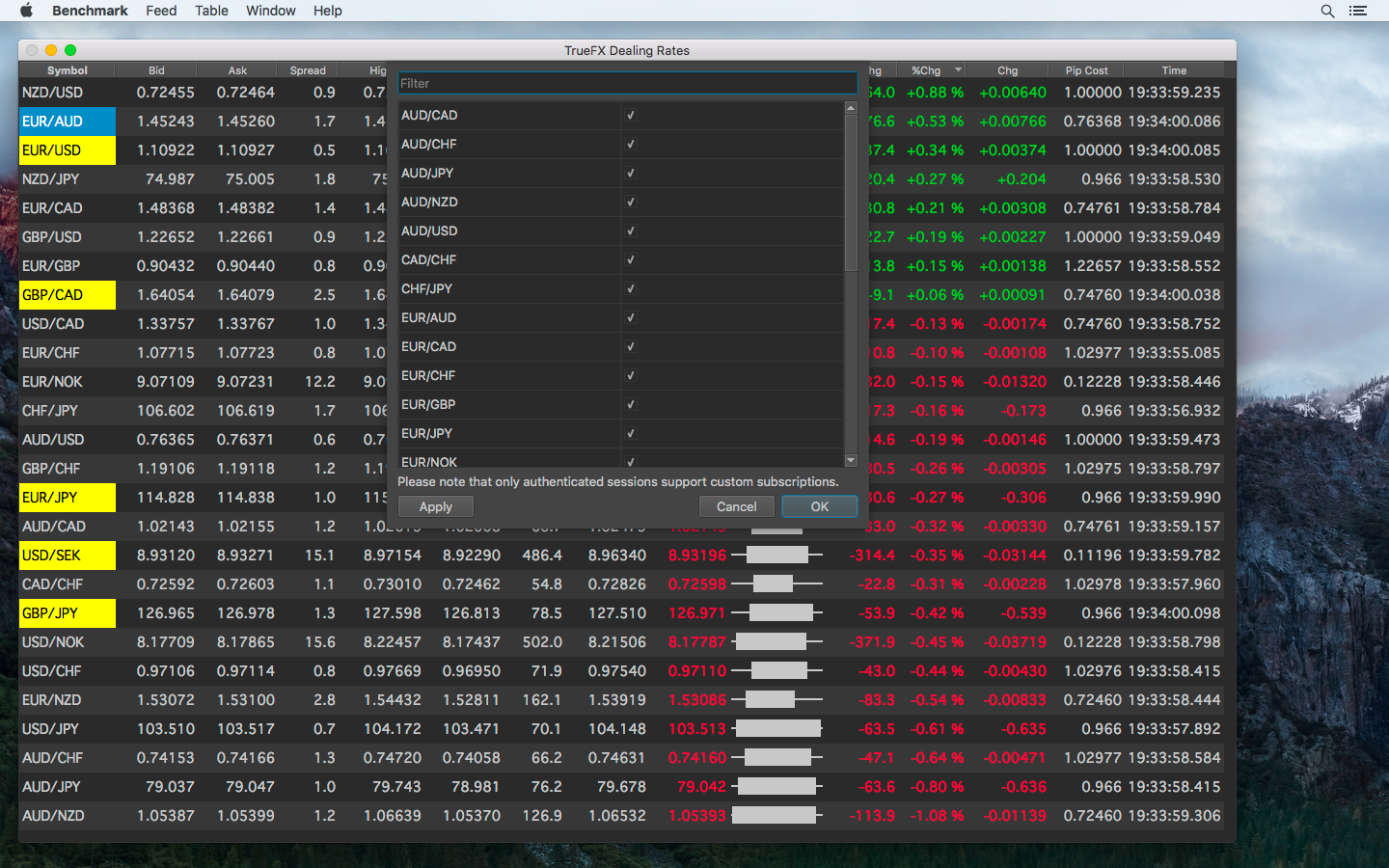Click USD/JPY bid value 103.510
Viewport: 1389px width, 868px height.
pos(166,729)
